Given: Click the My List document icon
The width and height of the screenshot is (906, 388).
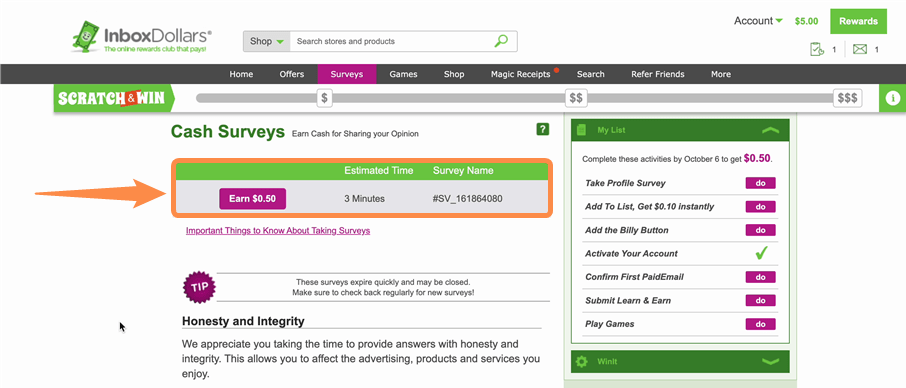Looking at the screenshot, I should (582, 130).
